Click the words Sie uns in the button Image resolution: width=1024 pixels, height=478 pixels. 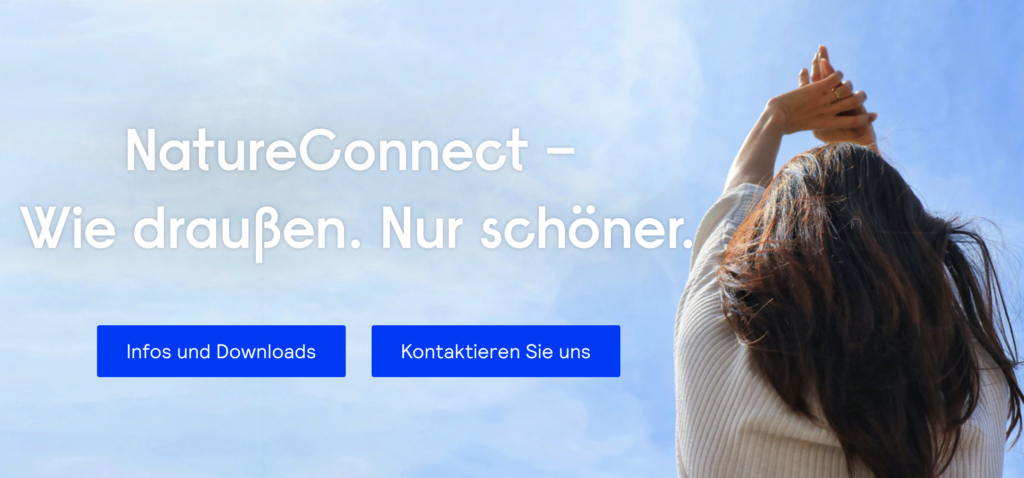pyautogui.click(x=558, y=351)
